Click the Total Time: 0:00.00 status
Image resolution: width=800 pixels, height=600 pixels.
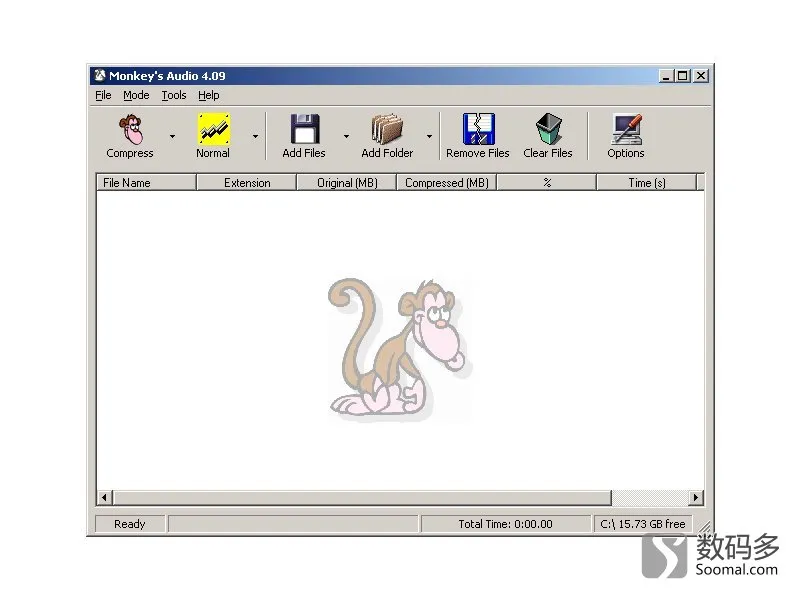[x=505, y=524]
